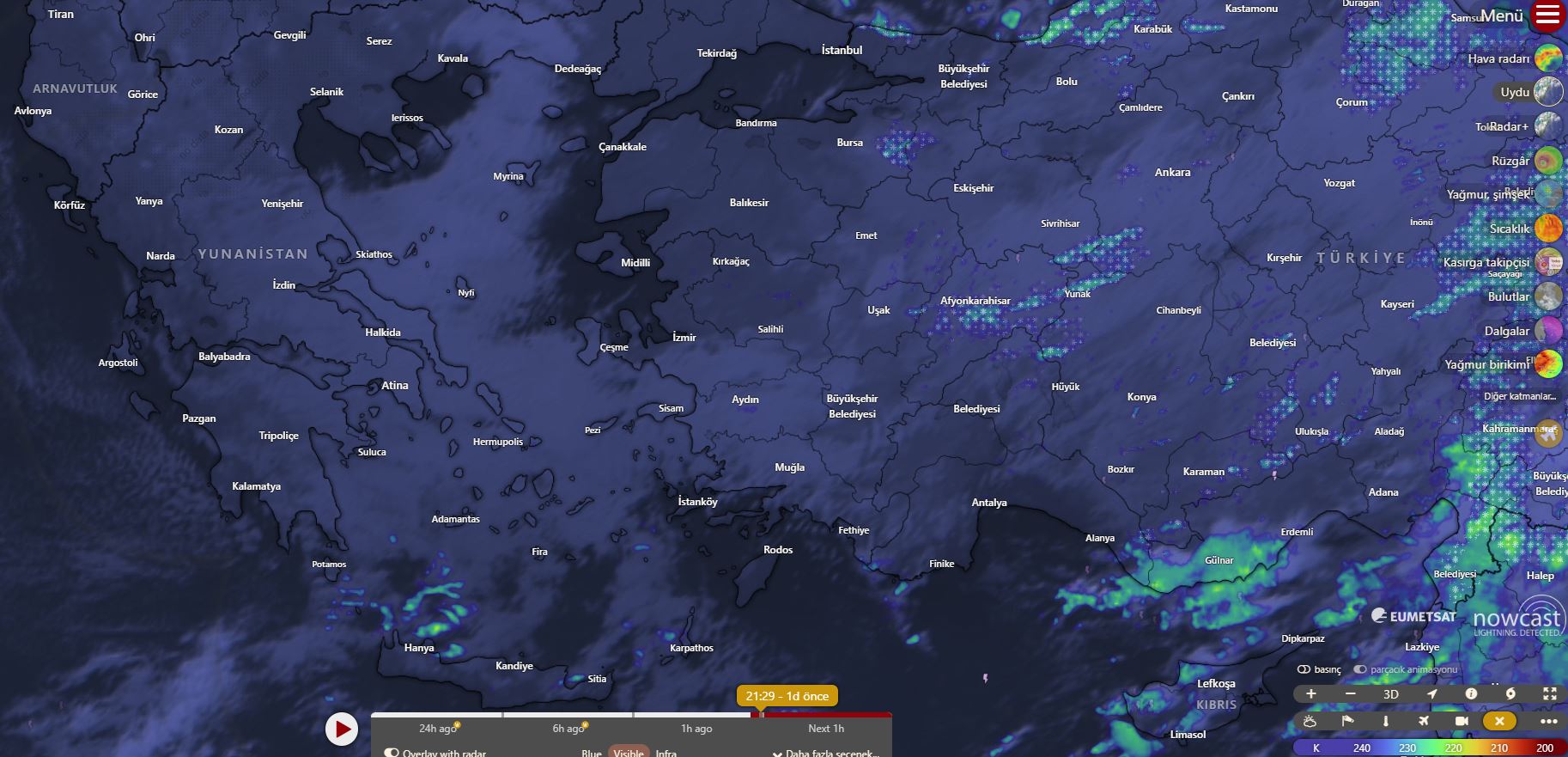The height and width of the screenshot is (757, 1568).
Task: Open the red hamburger Menü button
Action: 1548,15
